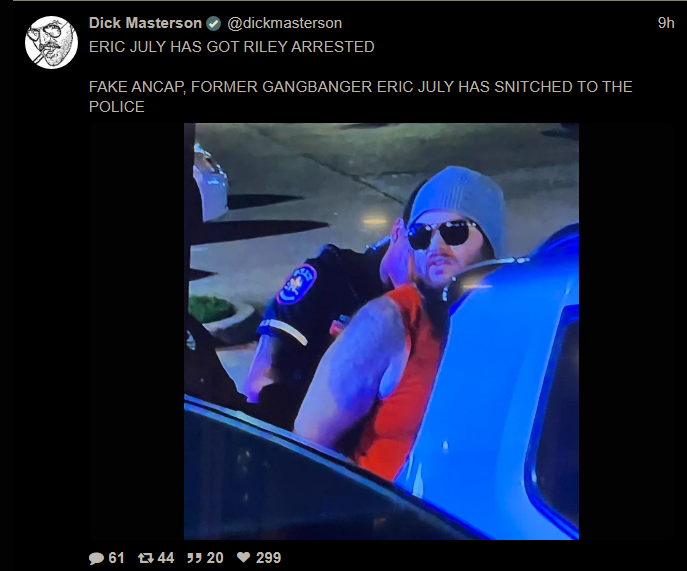Viewport: 687px width, 571px height.
Task: View the 299 likes count
Action: pos(269,557)
